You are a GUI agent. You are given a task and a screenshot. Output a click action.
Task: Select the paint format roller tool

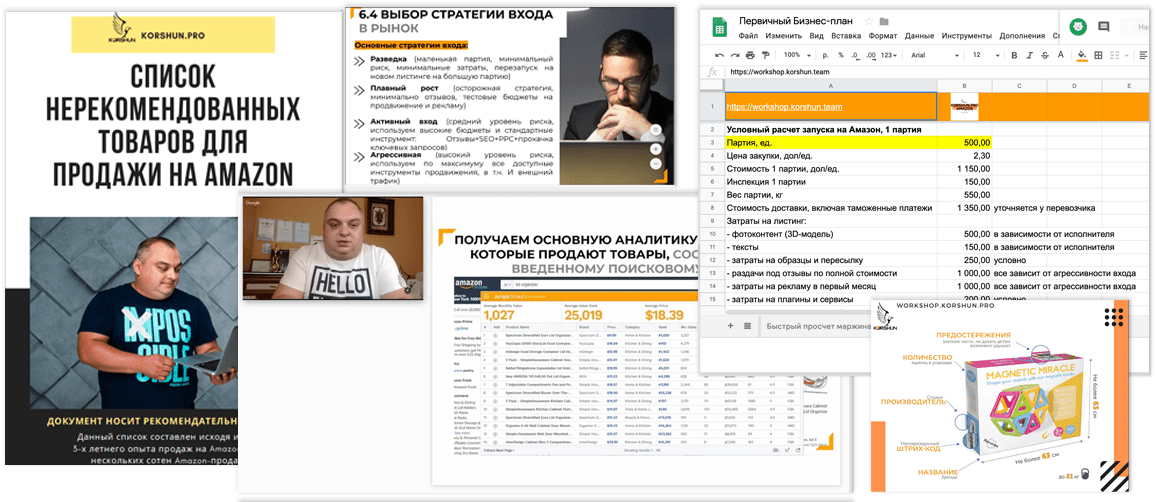765,55
